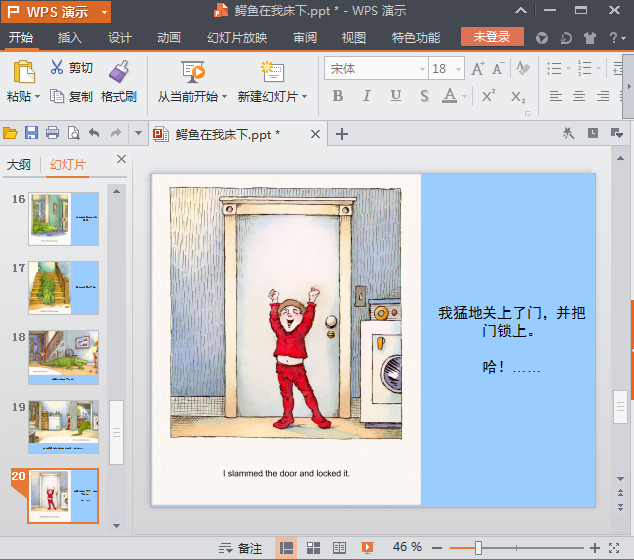Toggle italic text formatting
Viewport: 634px width, 560px height.
pyautogui.click(x=366, y=96)
